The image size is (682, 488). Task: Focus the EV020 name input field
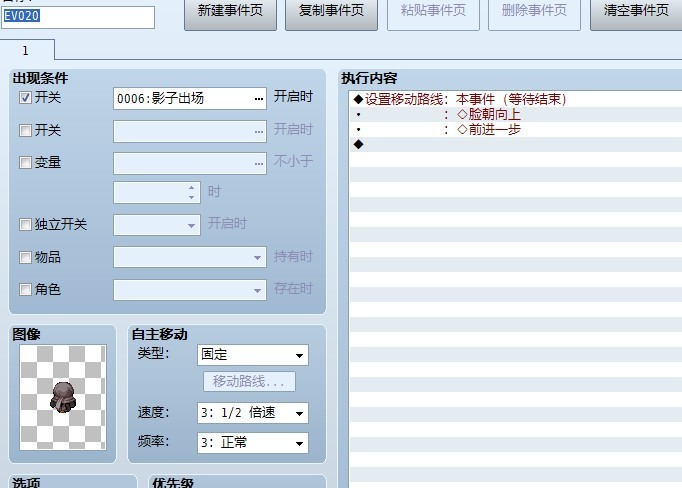click(78, 17)
